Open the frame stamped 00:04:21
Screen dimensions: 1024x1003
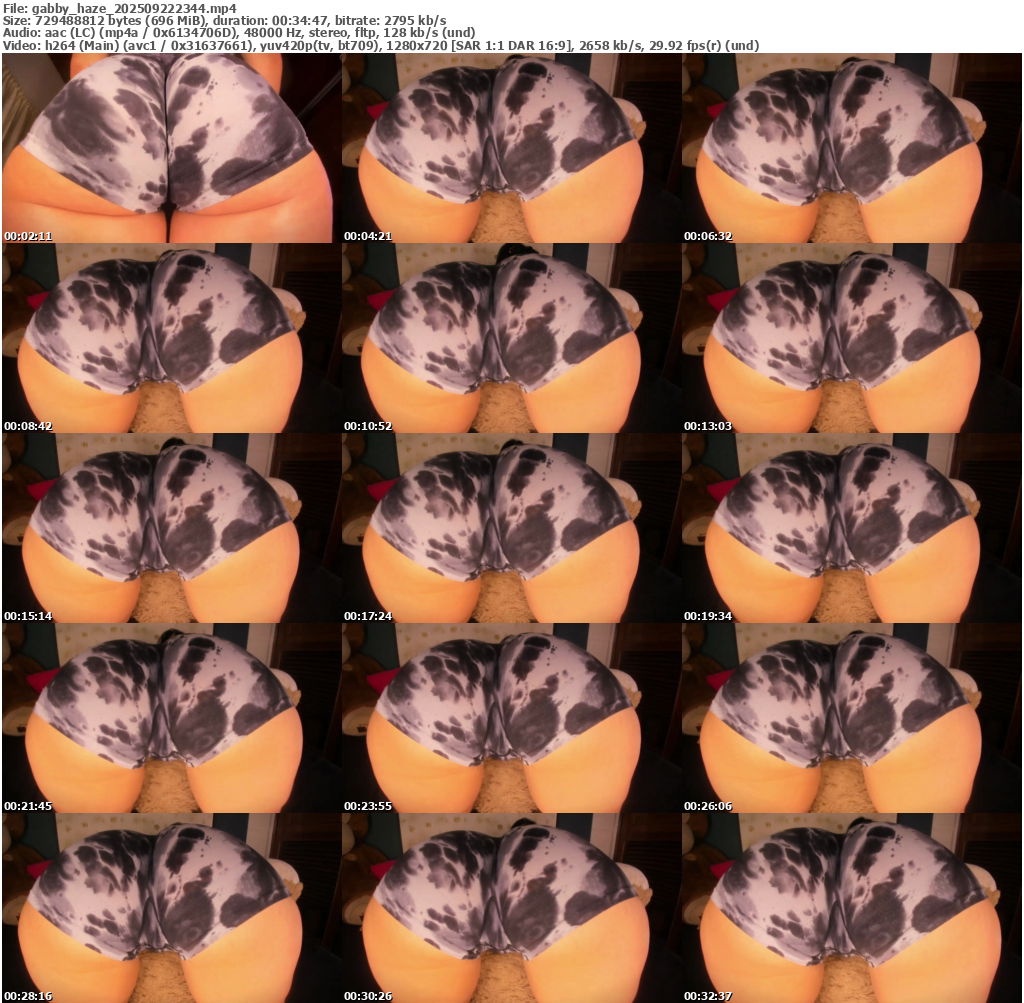click(511, 148)
